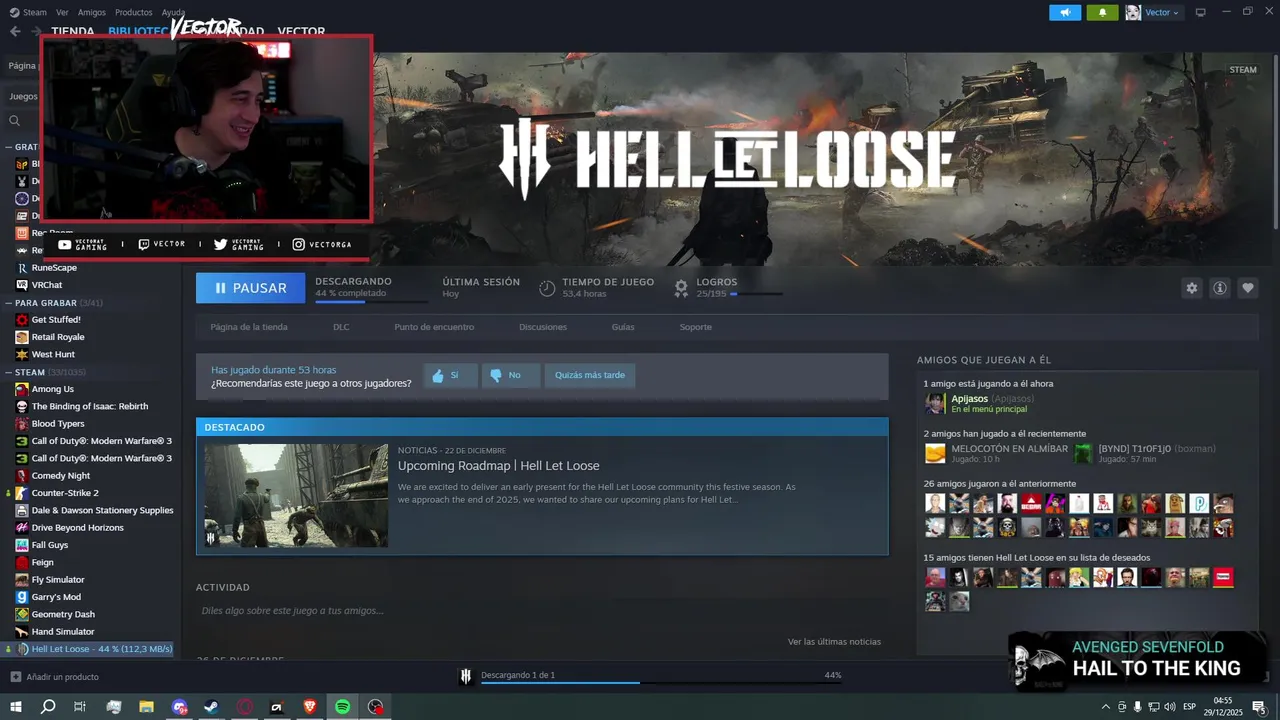Click the Counter-Strike 2 game icon
Screen dimensions: 1280x720
click(22, 493)
